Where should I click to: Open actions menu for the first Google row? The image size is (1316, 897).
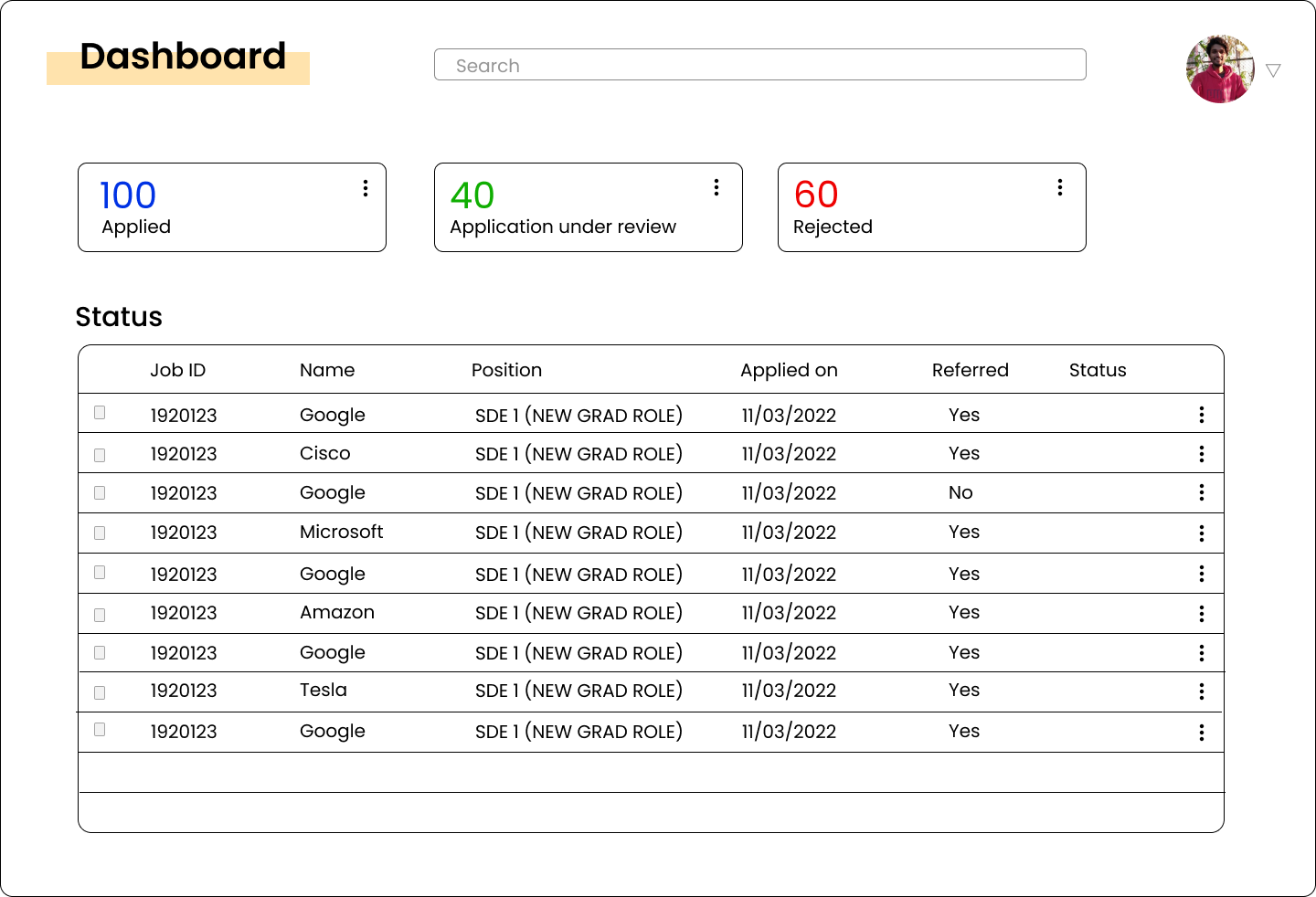point(1202,414)
